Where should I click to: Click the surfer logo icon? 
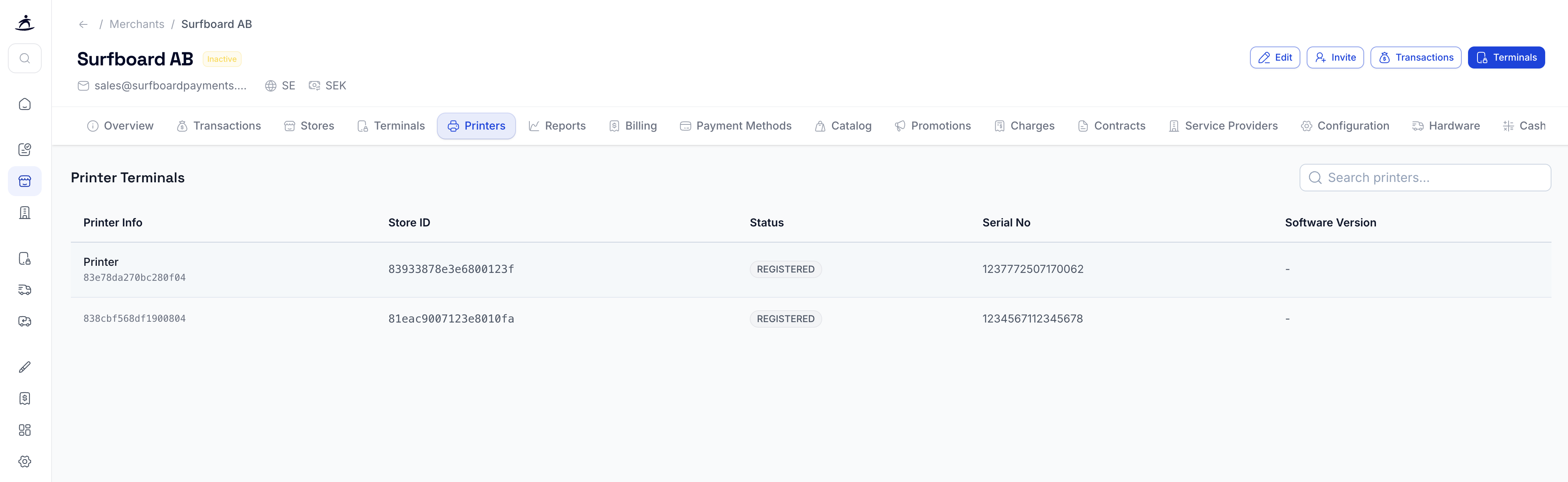coord(25,22)
